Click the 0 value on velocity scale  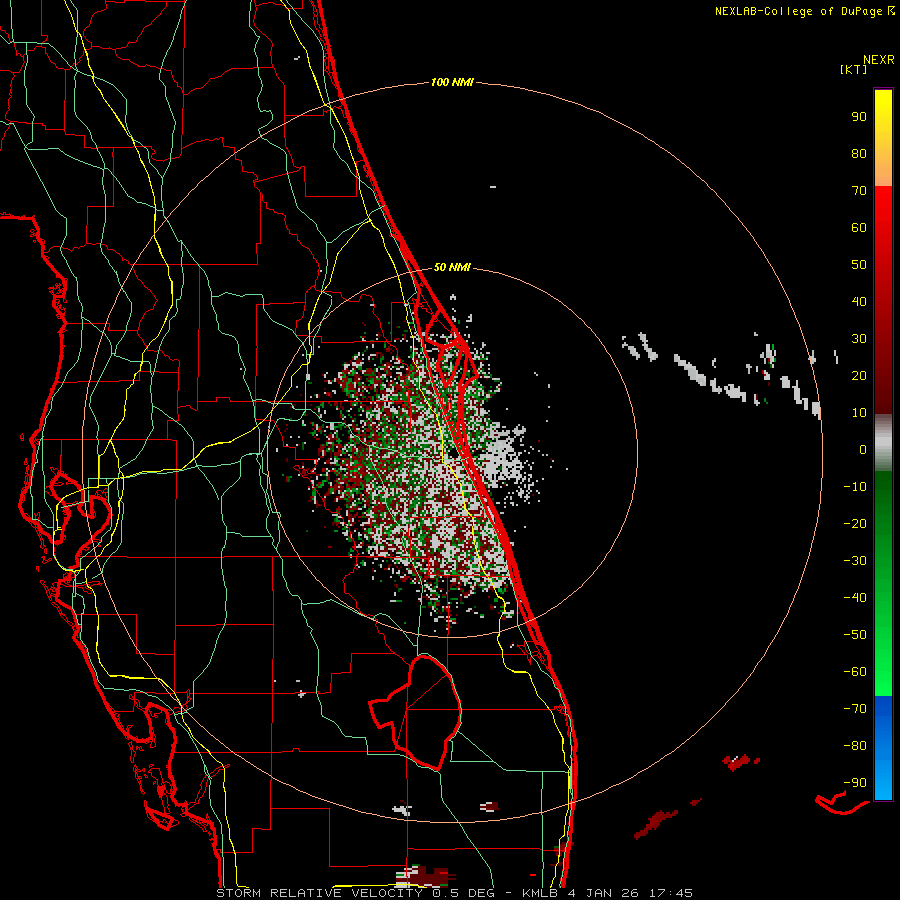[863, 450]
